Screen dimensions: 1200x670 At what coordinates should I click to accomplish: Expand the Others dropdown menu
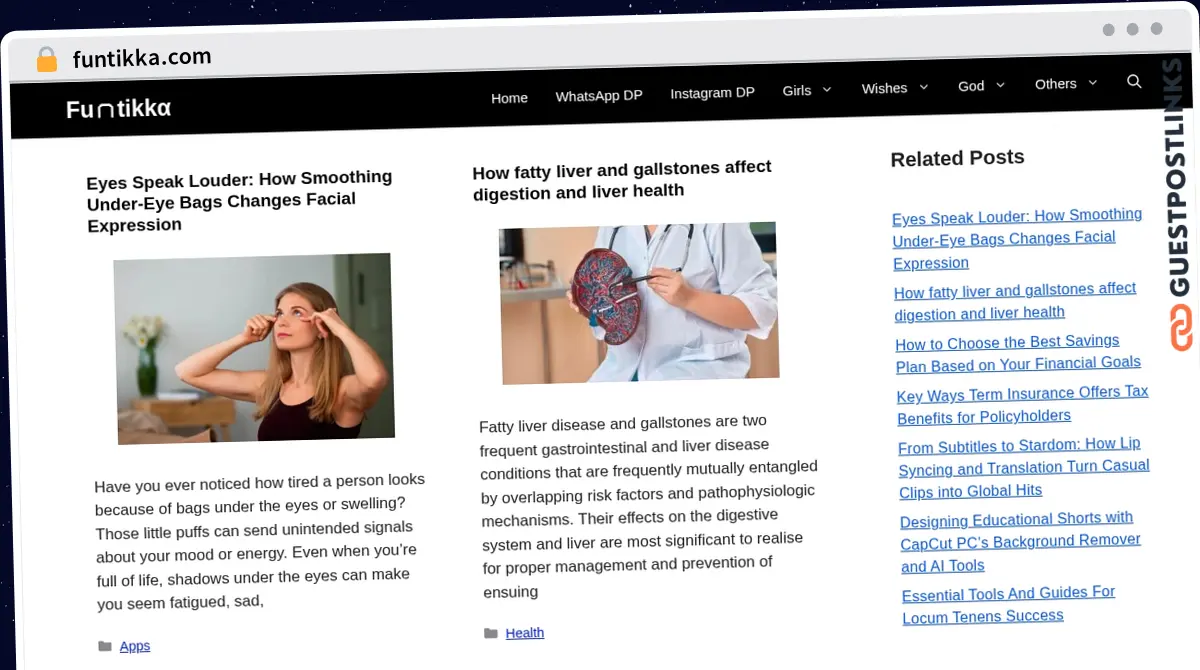1064,83
